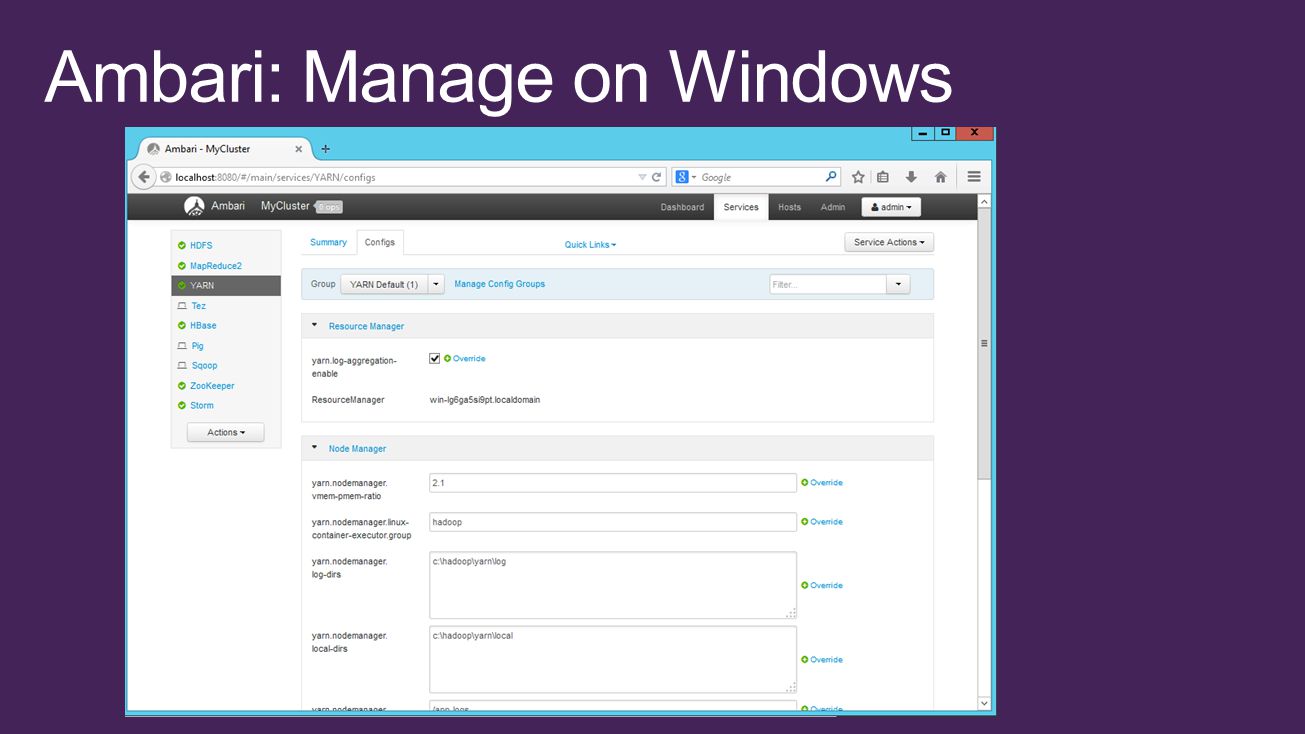Close the Ambari - MyCluster tab
The image size is (1305, 734).
pos(298,149)
